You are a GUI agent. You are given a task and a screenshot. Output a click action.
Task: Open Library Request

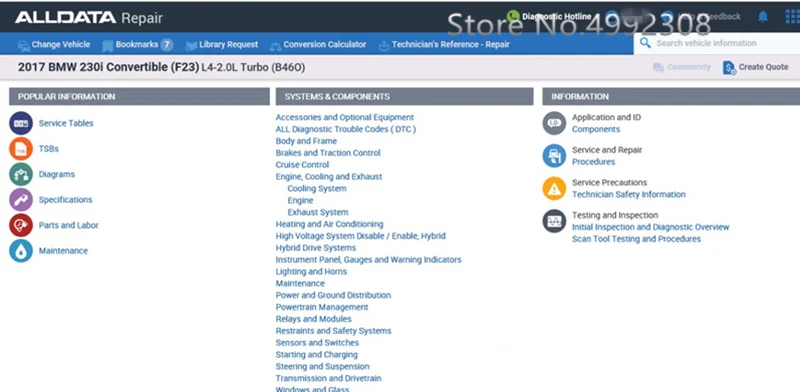pos(229,44)
